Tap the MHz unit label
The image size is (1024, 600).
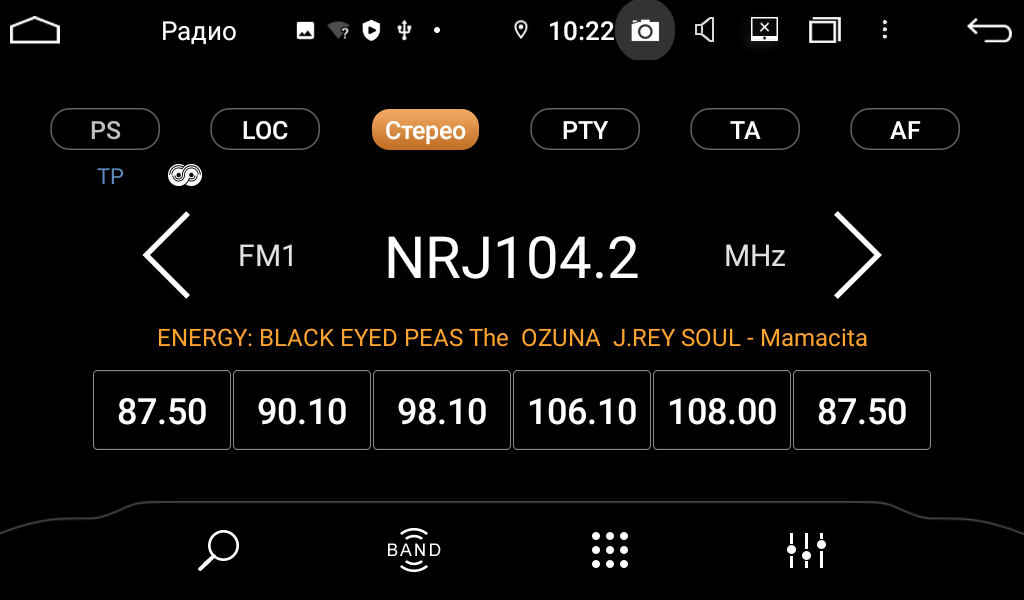click(755, 256)
